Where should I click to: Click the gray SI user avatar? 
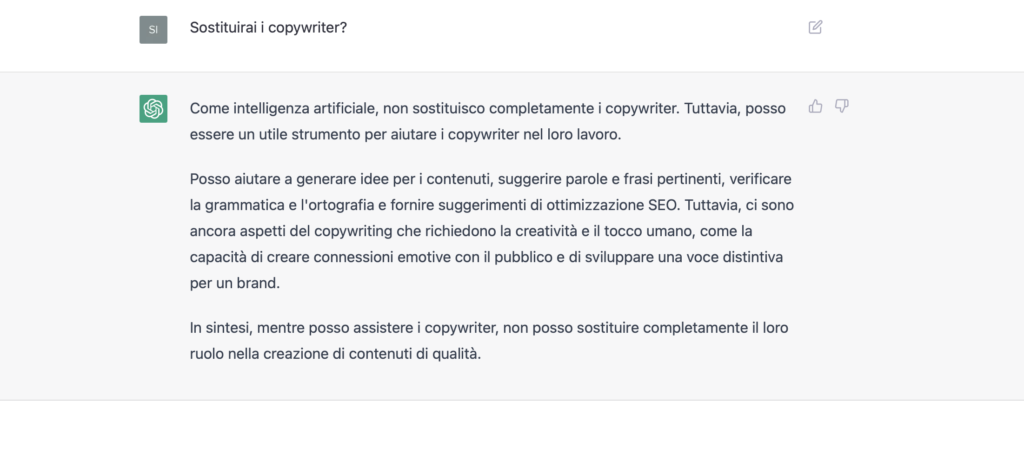[153, 29]
